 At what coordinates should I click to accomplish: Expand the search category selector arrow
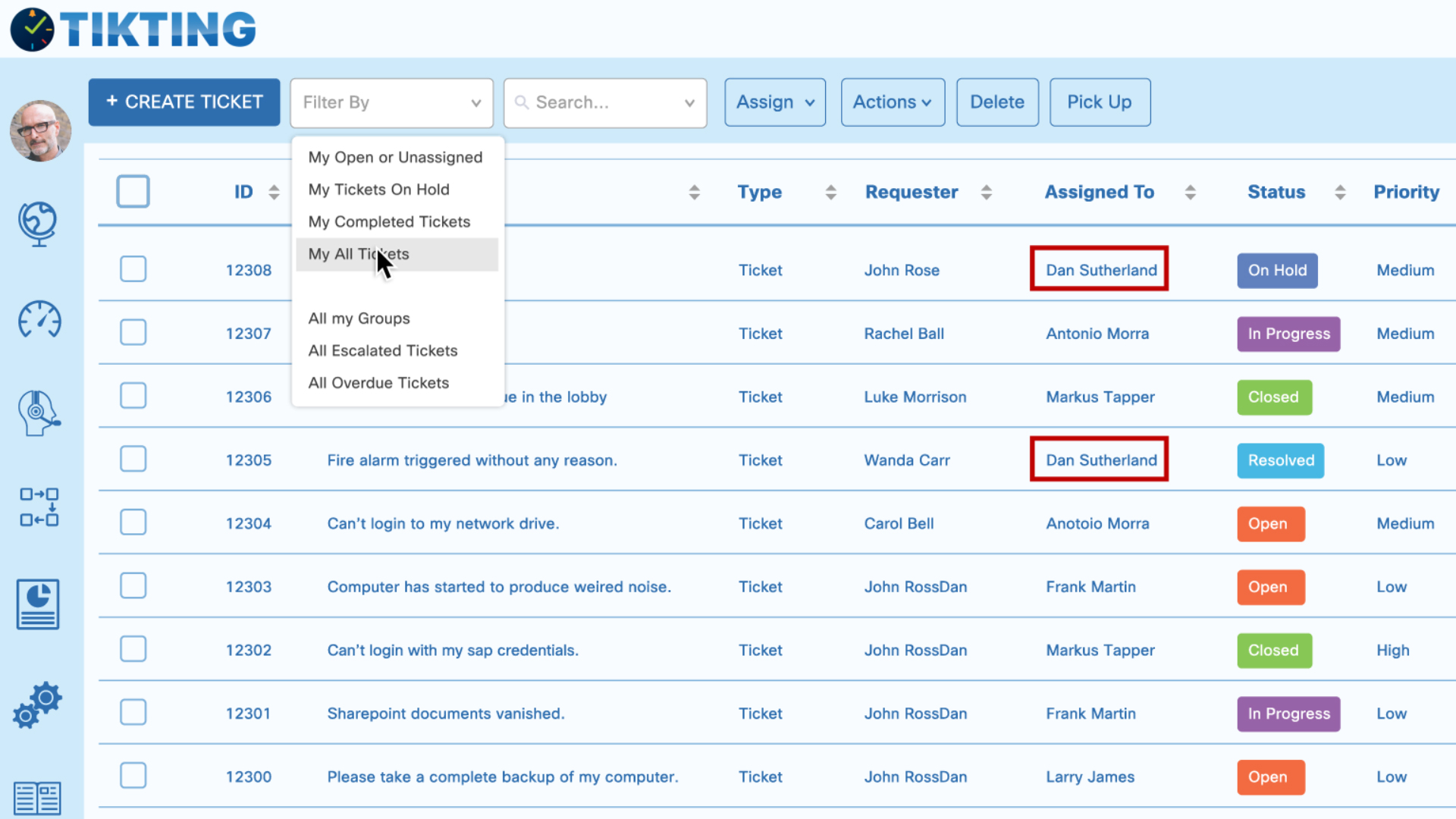[688, 102]
